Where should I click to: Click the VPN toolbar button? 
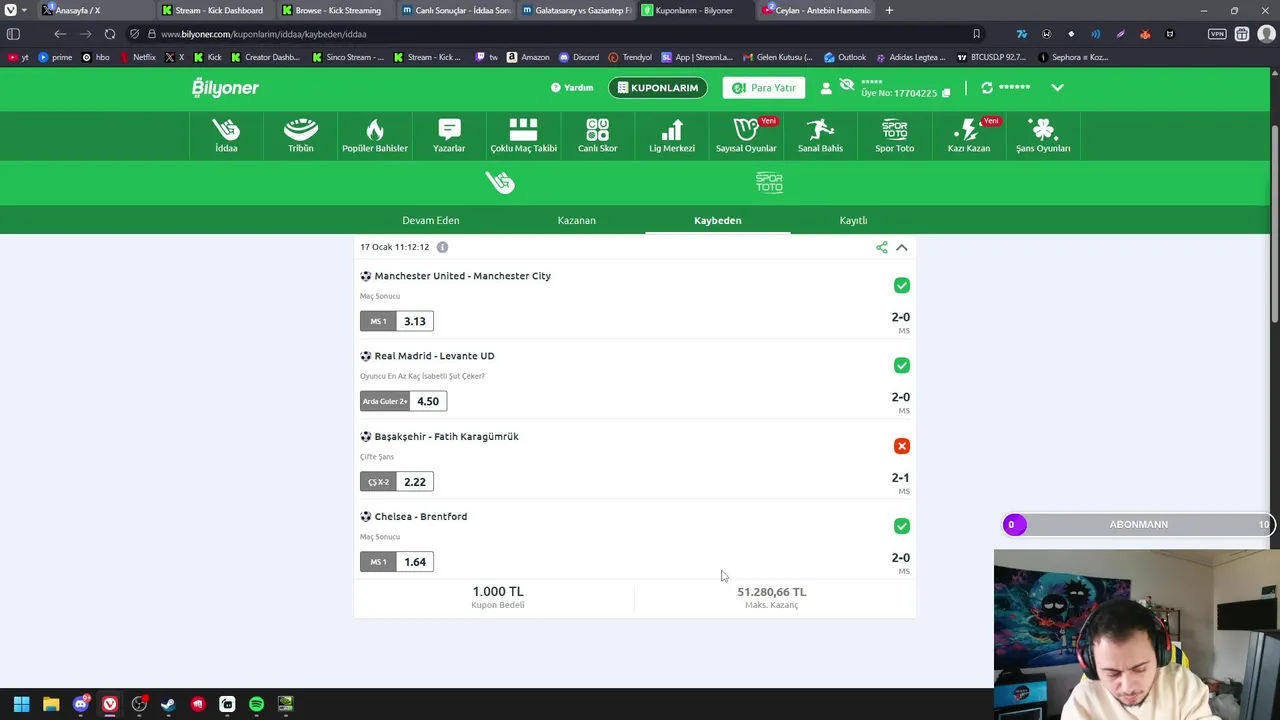(x=1217, y=34)
